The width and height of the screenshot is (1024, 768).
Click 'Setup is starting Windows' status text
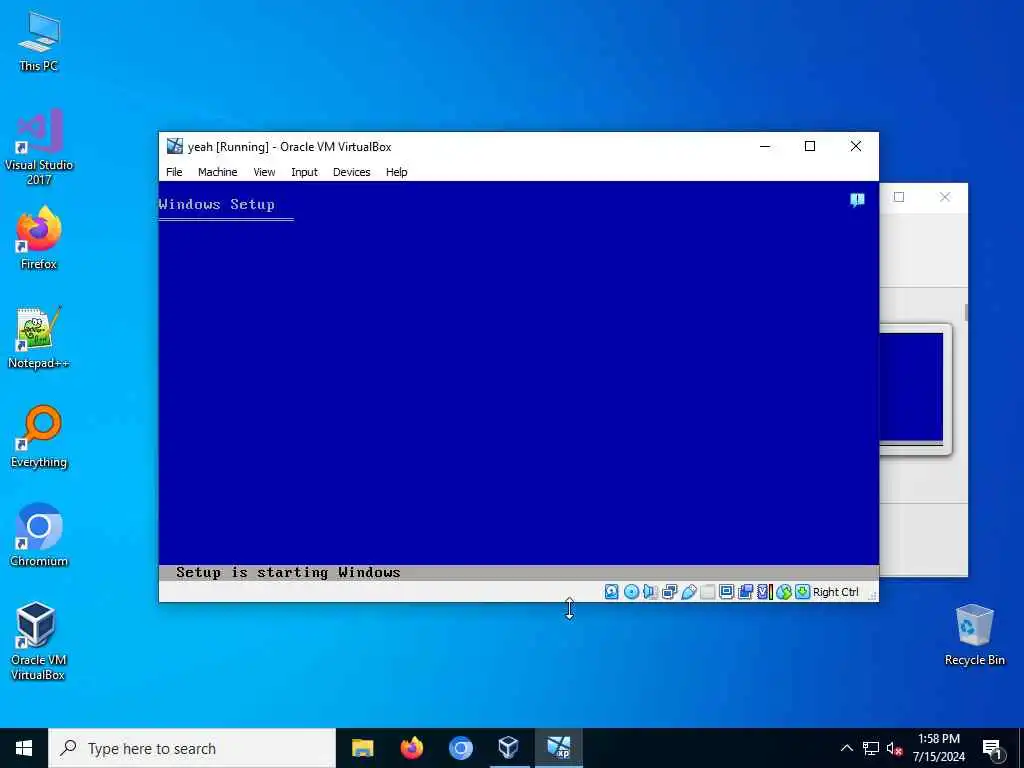(288, 573)
